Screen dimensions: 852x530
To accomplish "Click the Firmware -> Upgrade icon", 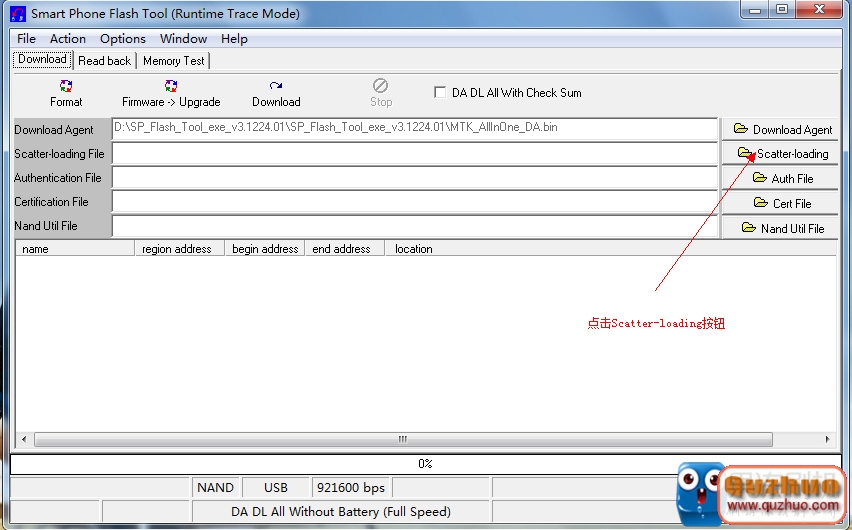I will click(x=171, y=86).
